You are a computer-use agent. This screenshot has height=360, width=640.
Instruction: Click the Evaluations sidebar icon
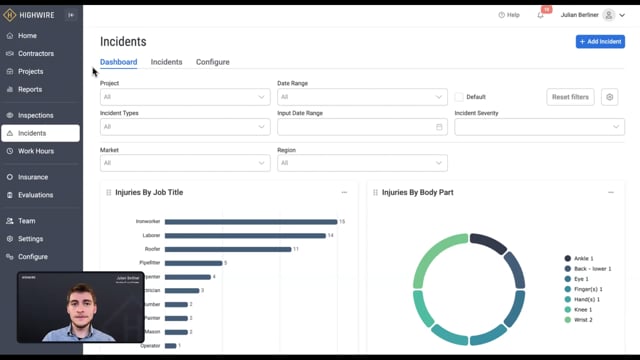(10, 195)
